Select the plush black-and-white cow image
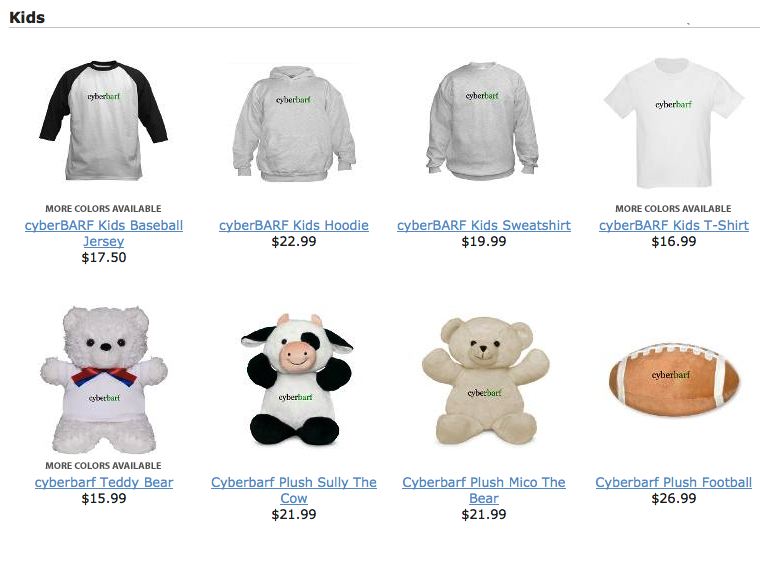 pyautogui.click(x=297, y=379)
